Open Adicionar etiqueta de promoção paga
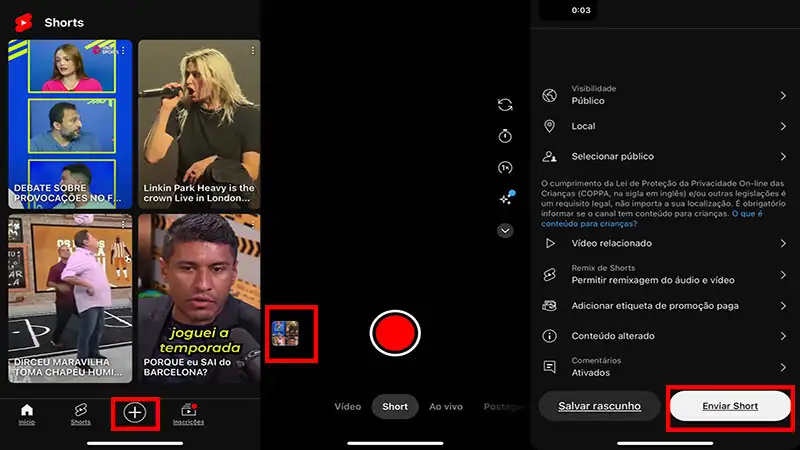This screenshot has width=800, height=450. tap(665, 306)
